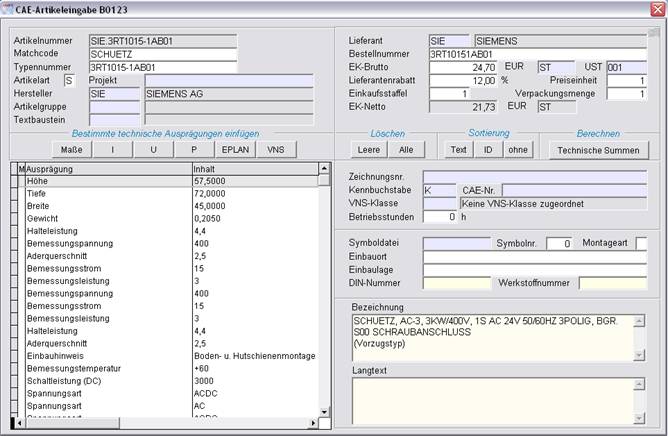Click the CAE-Artikeleingabe window icon in title bar
The image size is (668, 436).
click(8, 8)
